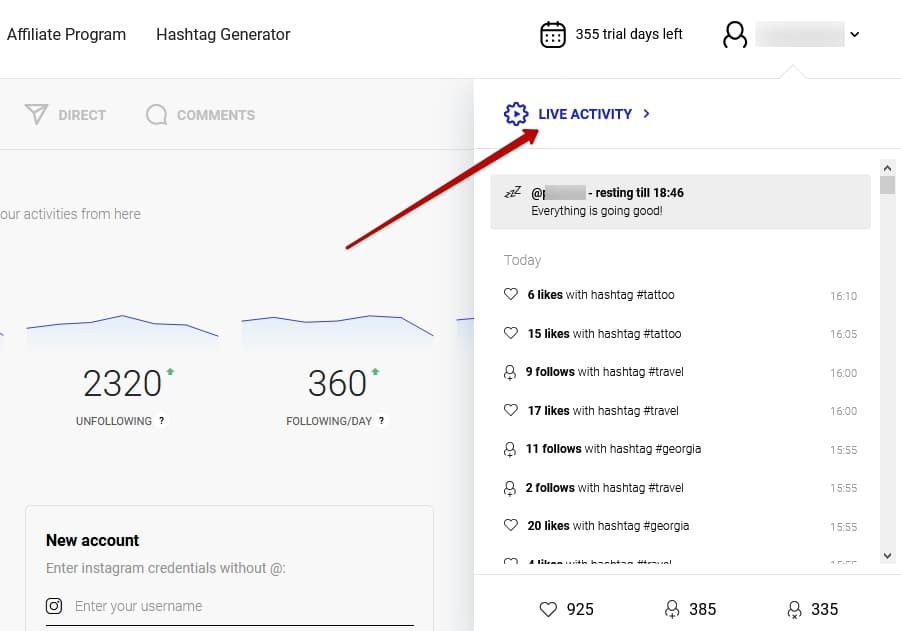
Task: Click the Today section label
Action: (522, 260)
